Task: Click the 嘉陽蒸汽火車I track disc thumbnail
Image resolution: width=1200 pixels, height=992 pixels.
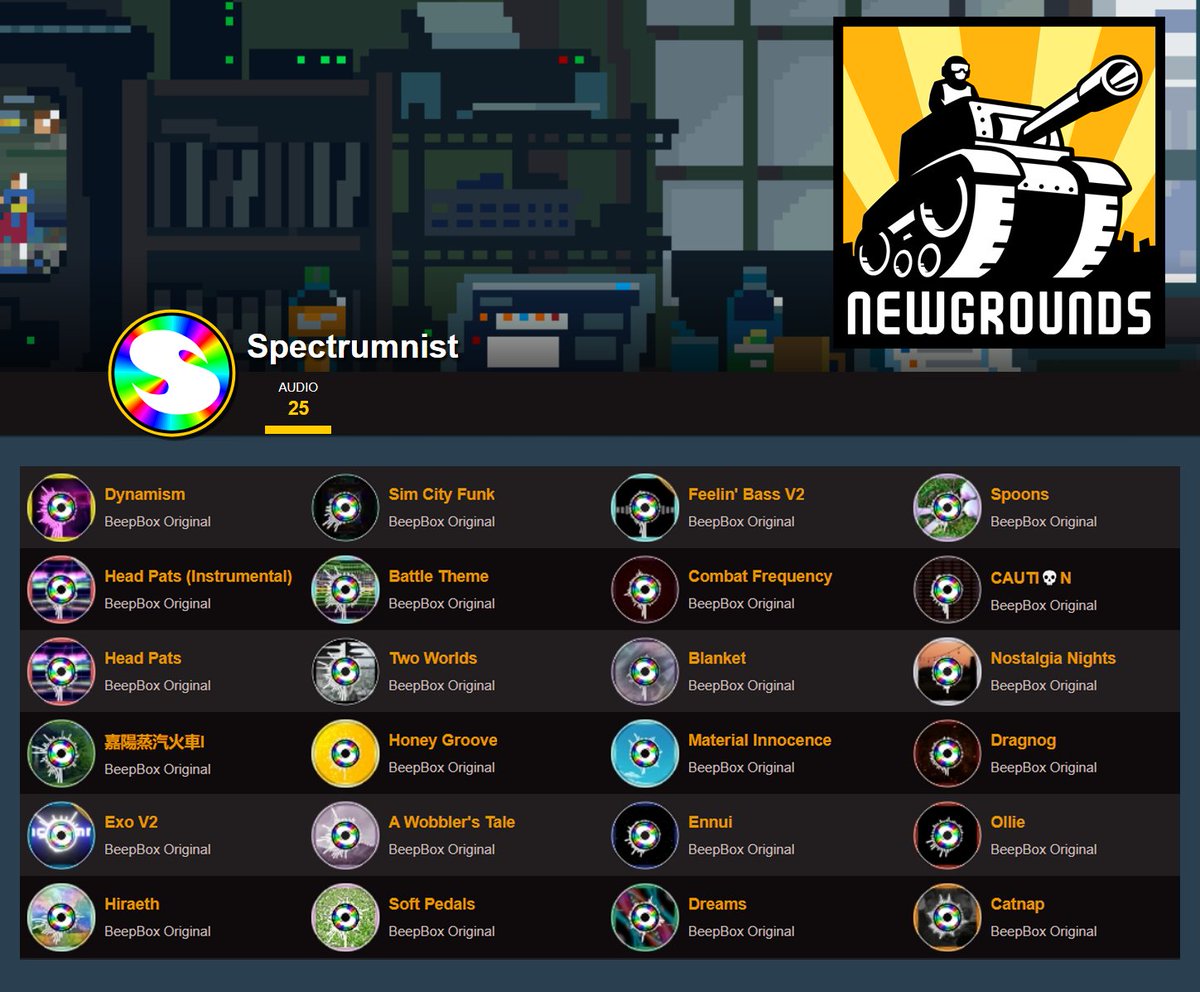Action: tap(61, 753)
